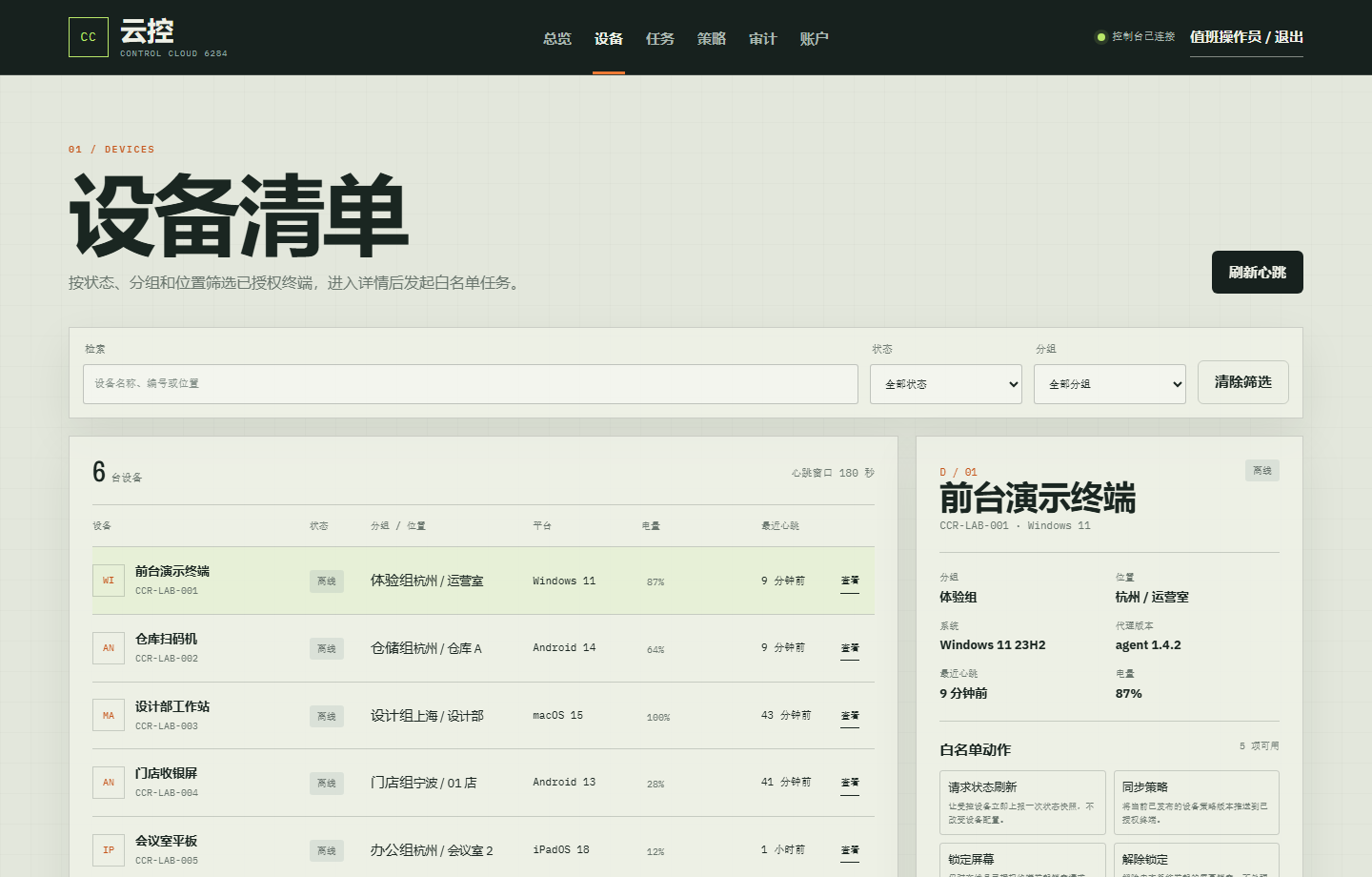Click the 解除锁定 action card

tap(1197, 860)
